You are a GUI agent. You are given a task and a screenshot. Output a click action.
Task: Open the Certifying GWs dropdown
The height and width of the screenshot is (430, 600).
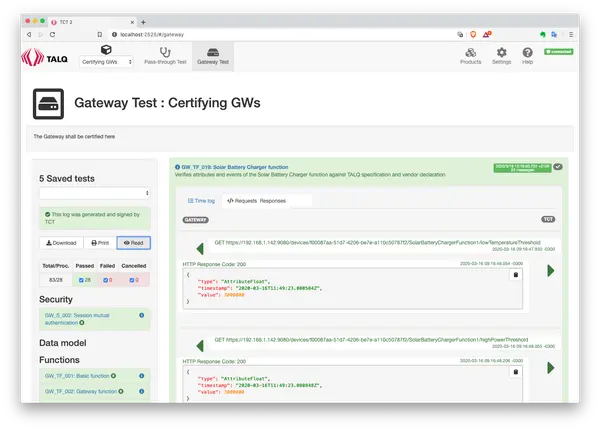click(107, 61)
